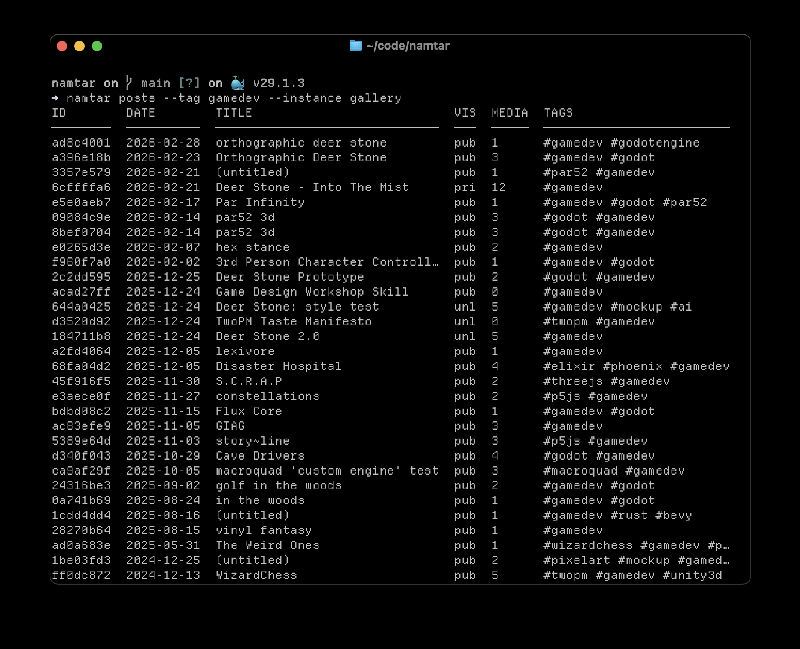The width and height of the screenshot is (800, 649).
Task: Minimize the window using the yellow button
Action: click(x=79, y=45)
